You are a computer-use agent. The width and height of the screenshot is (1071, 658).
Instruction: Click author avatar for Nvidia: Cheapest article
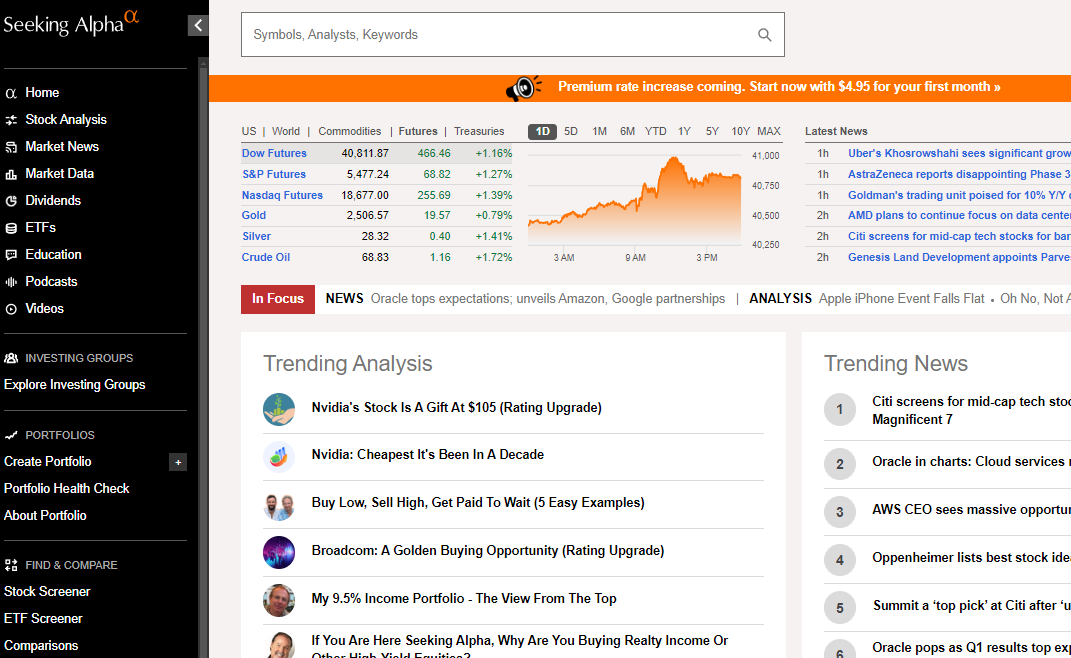click(279, 457)
